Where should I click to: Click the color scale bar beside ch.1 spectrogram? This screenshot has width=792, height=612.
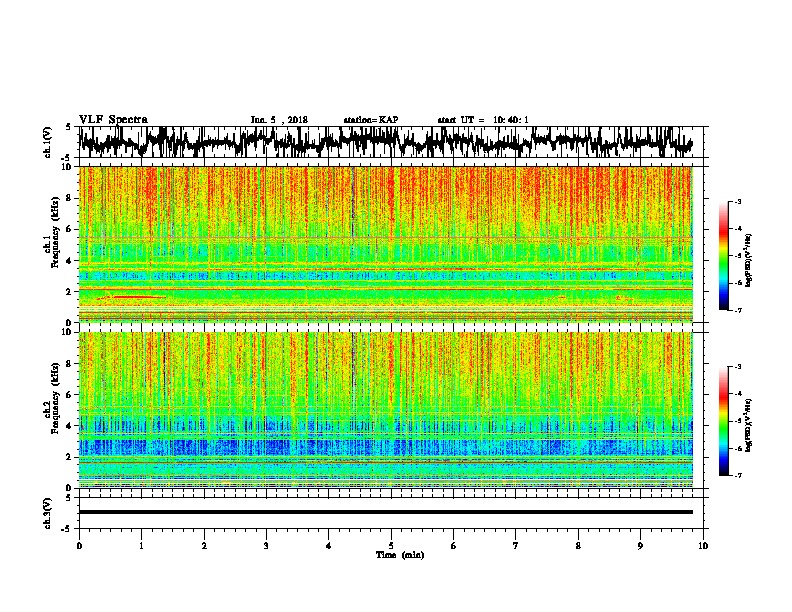point(724,256)
